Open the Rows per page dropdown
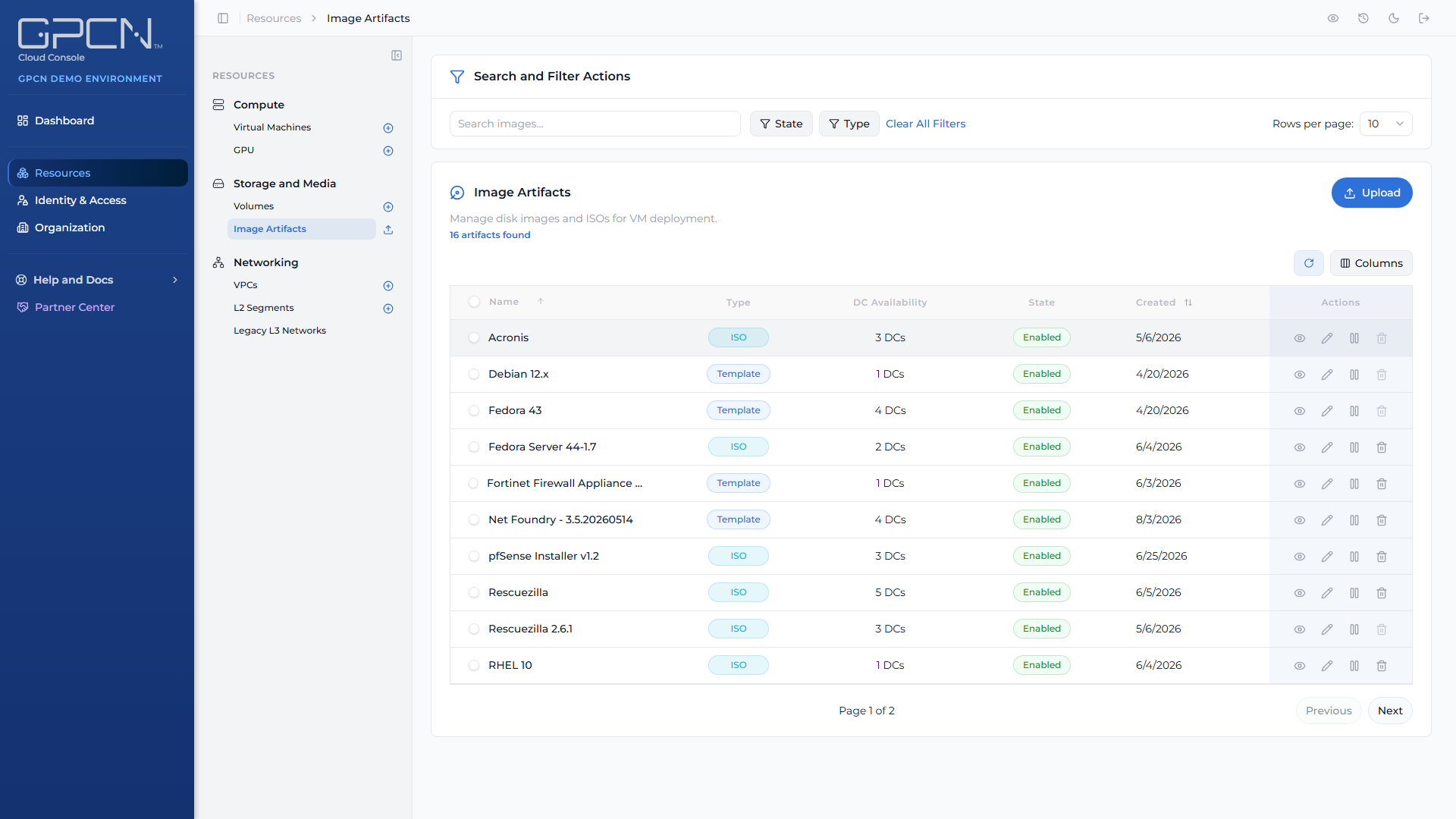The height and width of the screenshot is (819, 1456). [1386, 124]
